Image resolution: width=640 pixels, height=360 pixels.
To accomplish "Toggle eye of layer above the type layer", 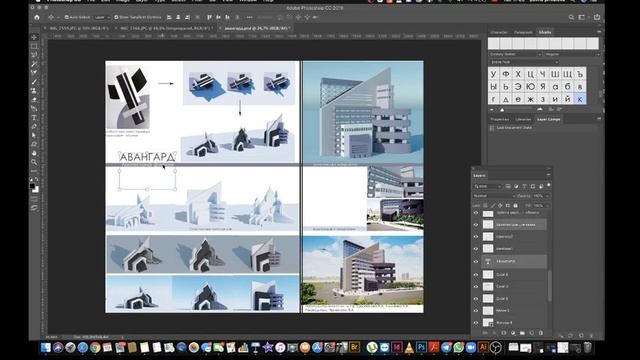I will 476,249.
